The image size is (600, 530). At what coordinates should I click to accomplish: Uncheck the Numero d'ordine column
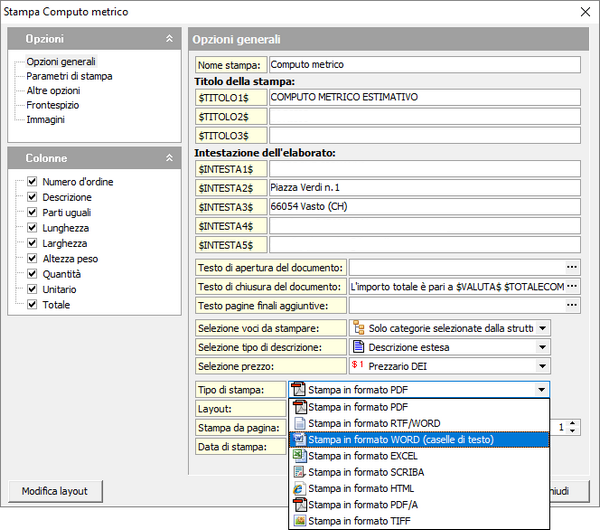tap(33, 182)
